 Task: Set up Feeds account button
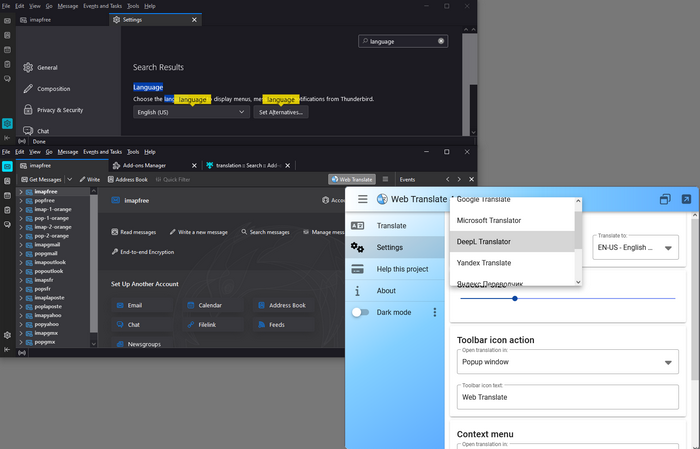coord(283,325)
